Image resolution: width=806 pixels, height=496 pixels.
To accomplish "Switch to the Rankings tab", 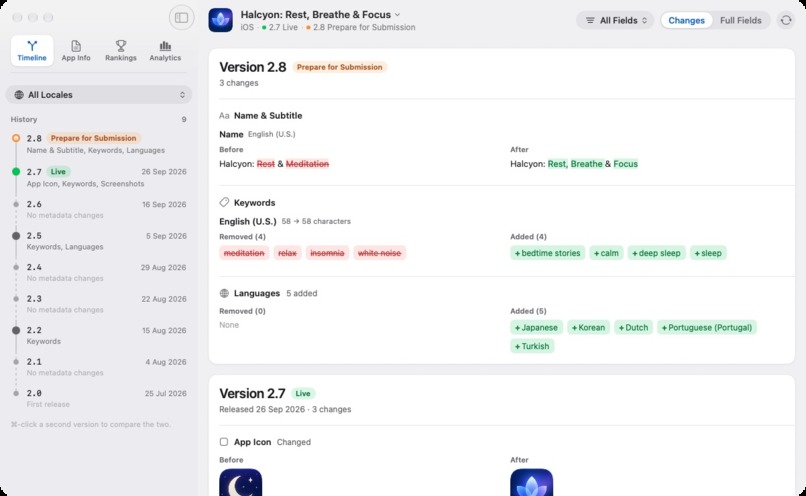I will click(x=121, y=50).
